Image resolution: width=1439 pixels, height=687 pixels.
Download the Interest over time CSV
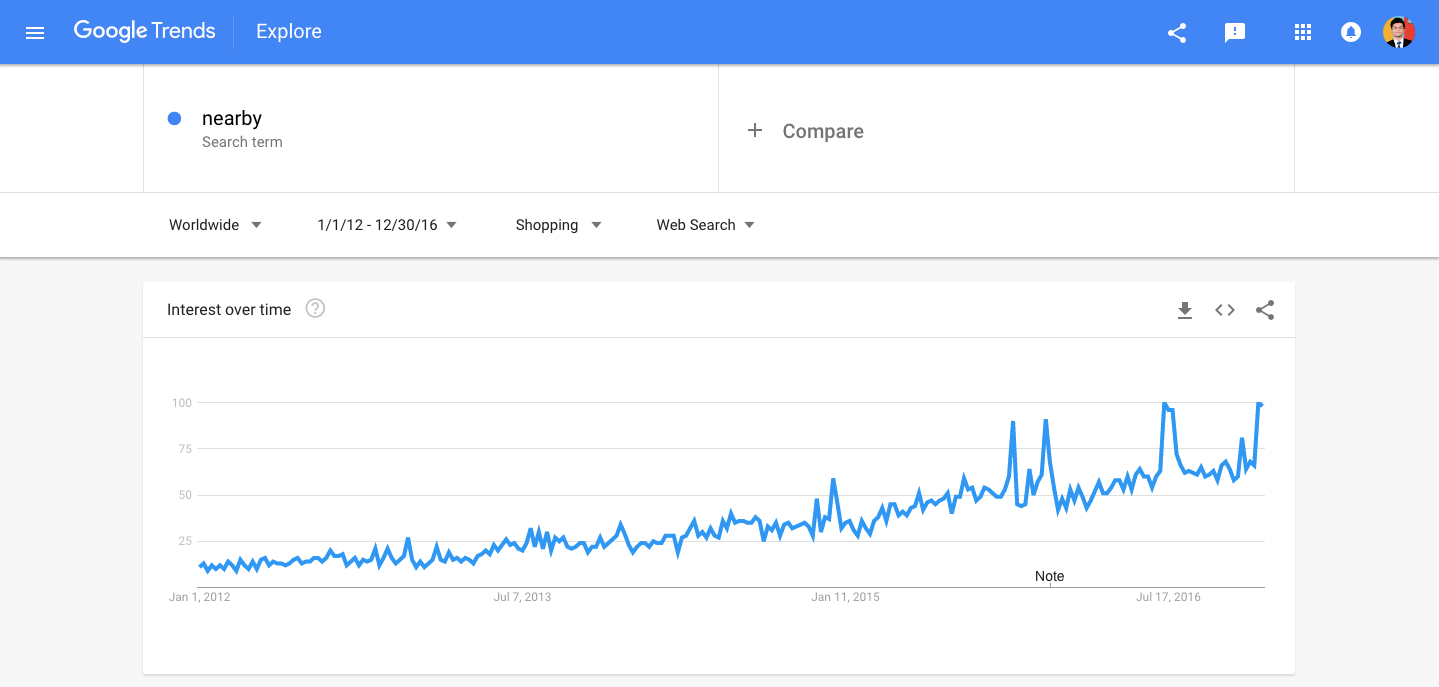pos(1185,310)
